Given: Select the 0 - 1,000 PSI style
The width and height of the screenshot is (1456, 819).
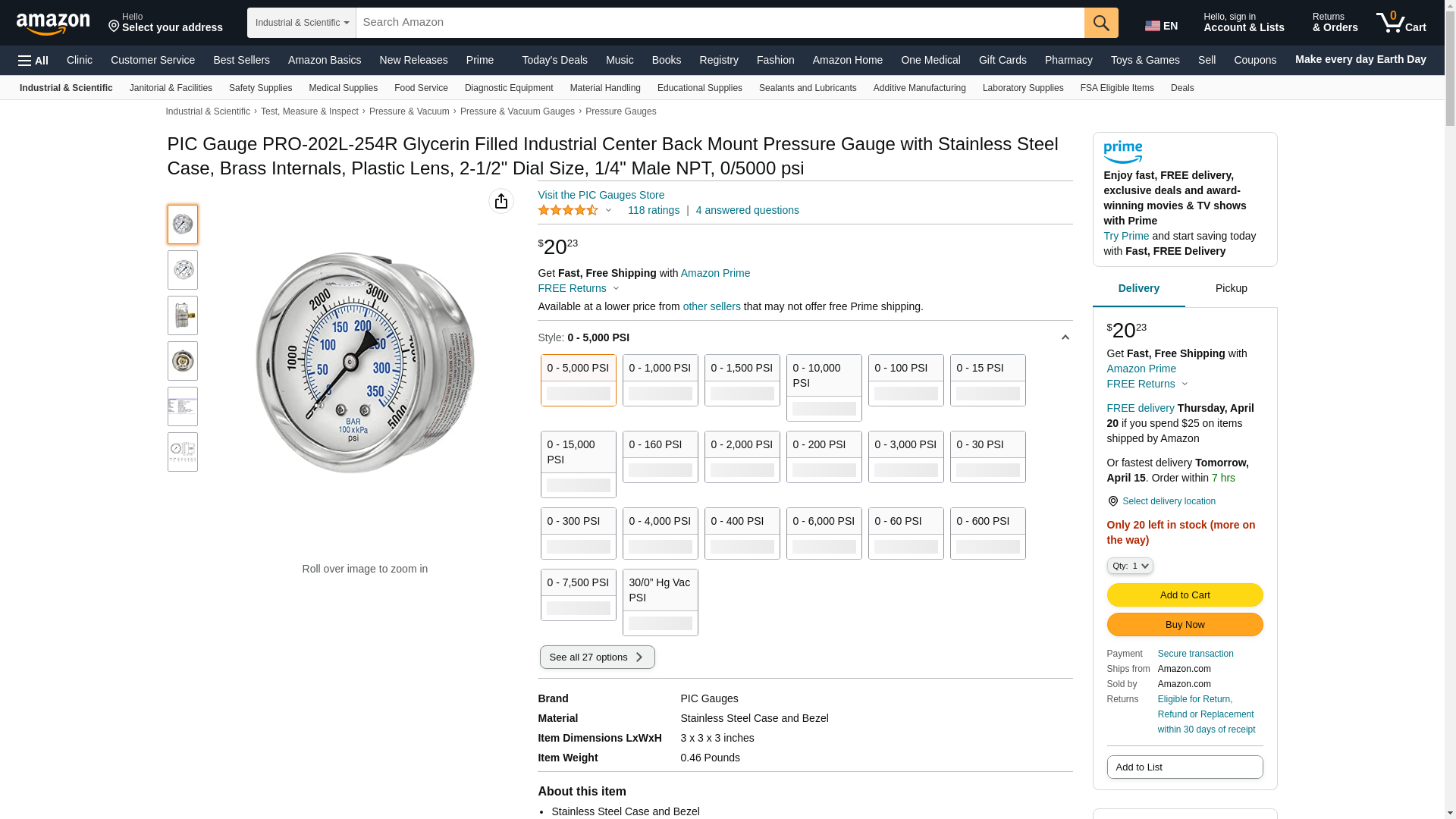Looking at the screenshot, I should 660,380.
